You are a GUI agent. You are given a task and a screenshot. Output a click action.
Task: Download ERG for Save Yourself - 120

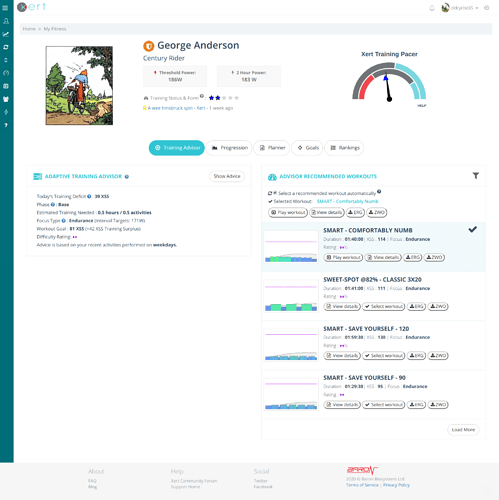click(x=416, y=356)
